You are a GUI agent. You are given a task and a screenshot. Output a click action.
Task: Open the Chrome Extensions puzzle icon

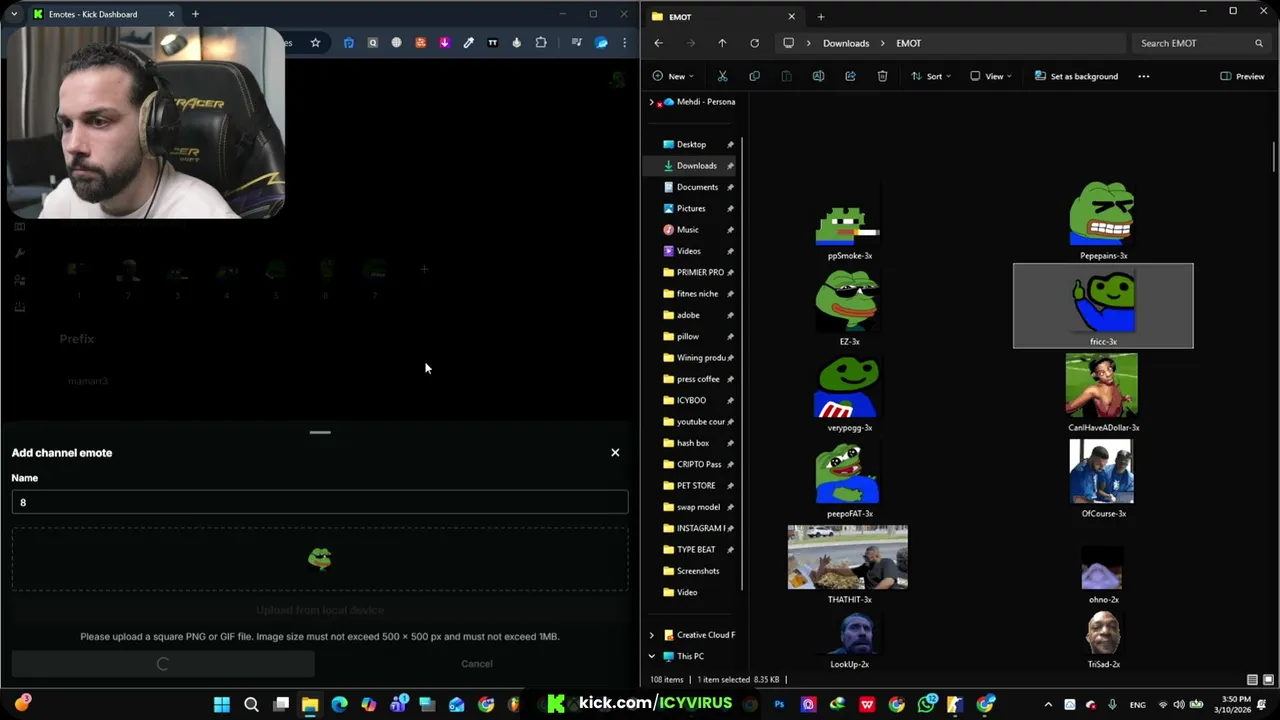541,43
